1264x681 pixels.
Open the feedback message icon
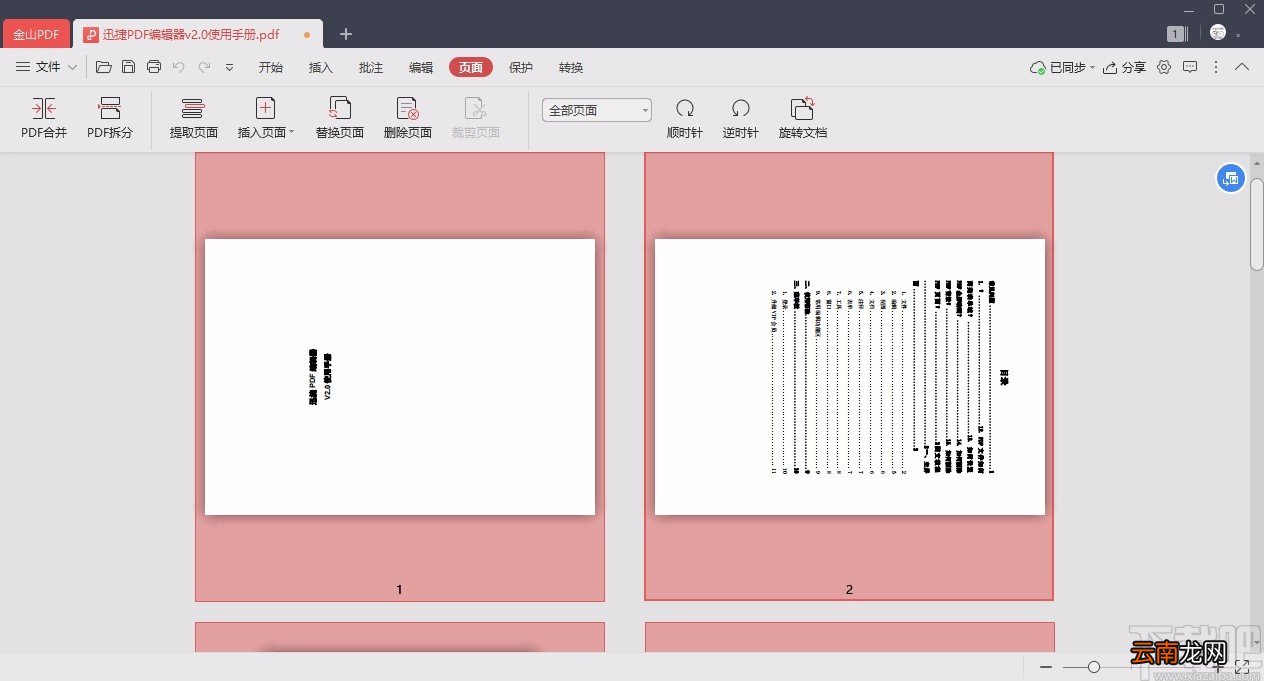[1190, 67]
